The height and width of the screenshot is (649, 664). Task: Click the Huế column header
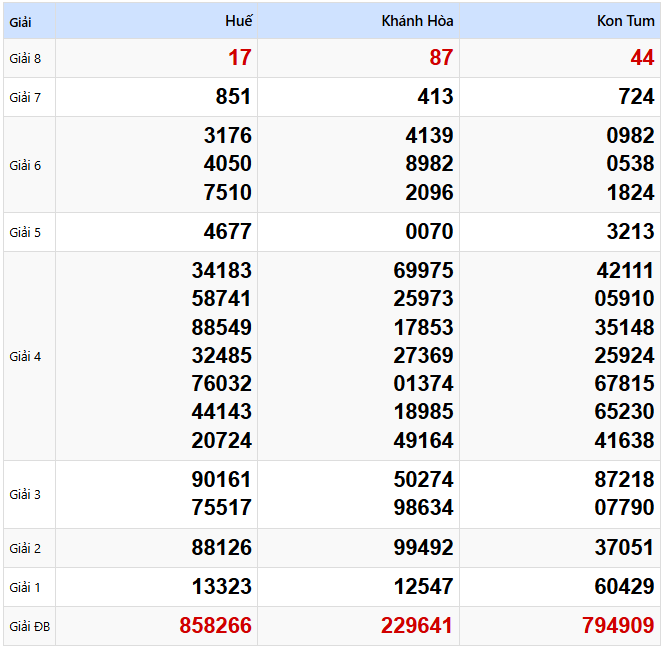[238, 20]
